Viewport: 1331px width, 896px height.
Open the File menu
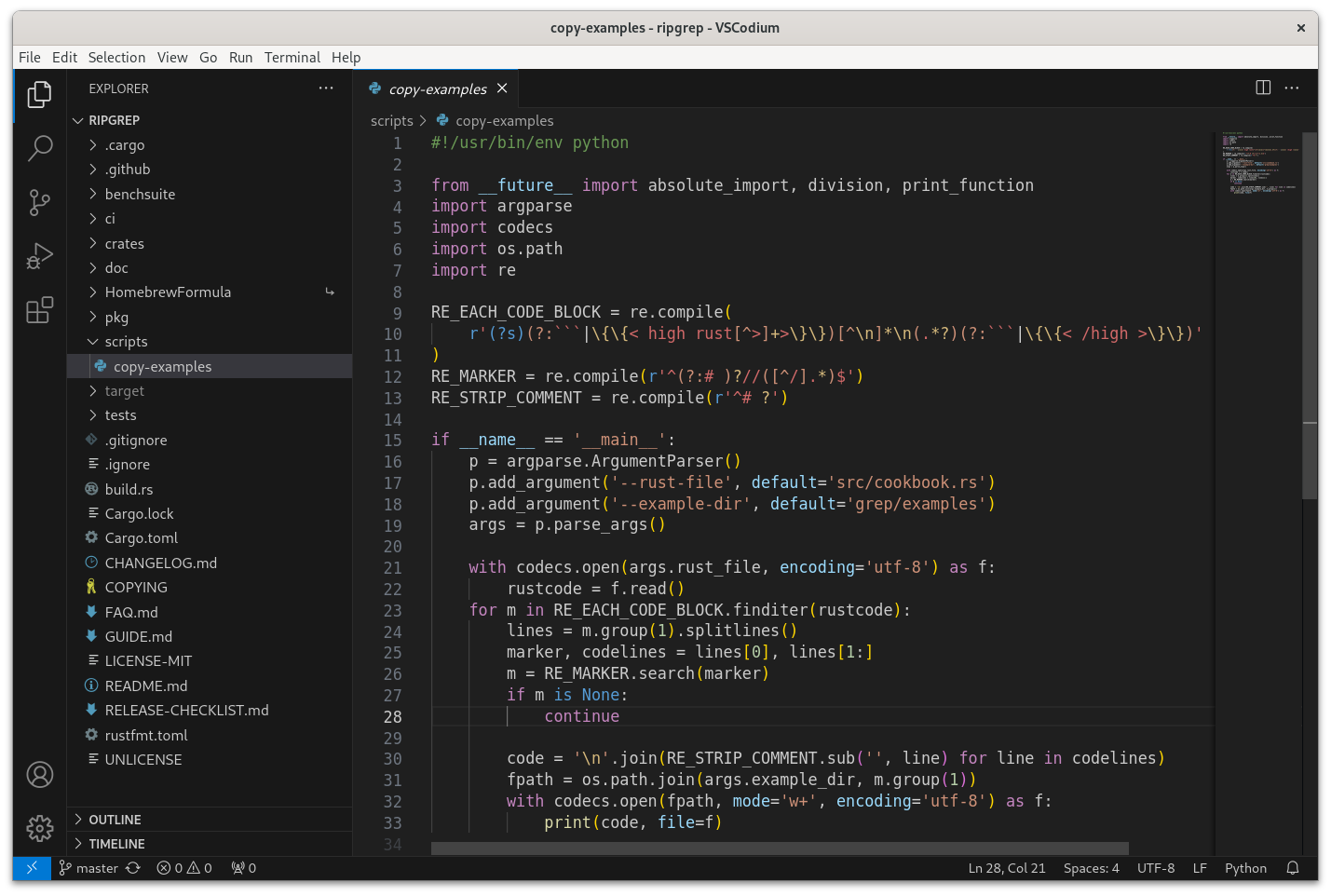point(30,57)
